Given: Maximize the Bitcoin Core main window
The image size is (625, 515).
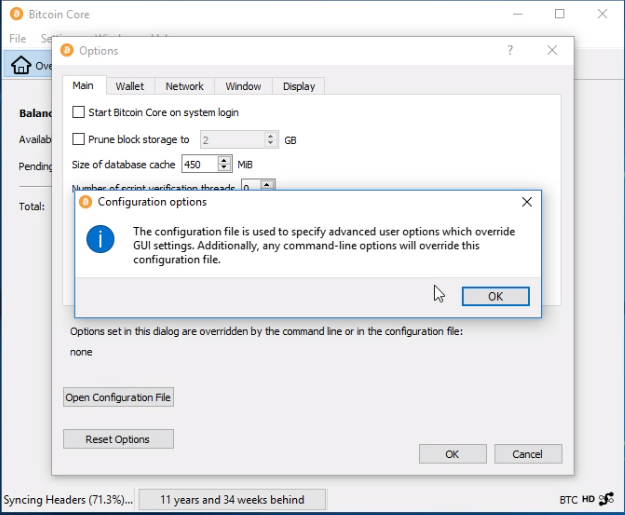Looking at the screenshot, I should [x=560, y=14].
